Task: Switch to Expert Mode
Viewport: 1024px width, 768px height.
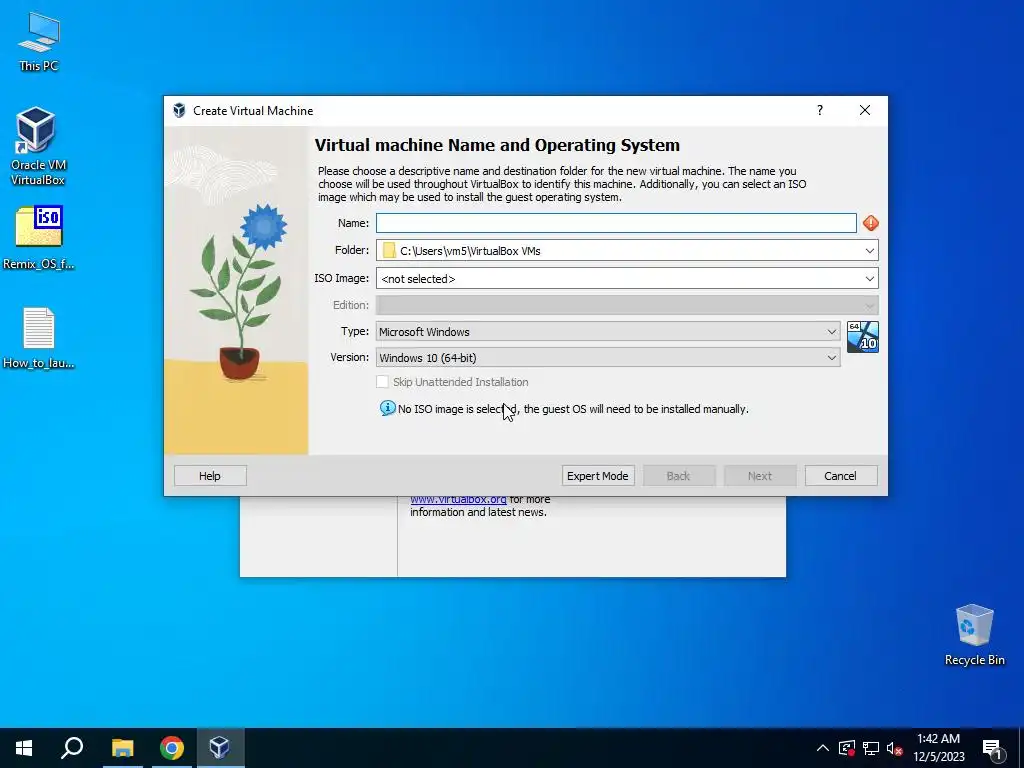Action: (598, 476)
